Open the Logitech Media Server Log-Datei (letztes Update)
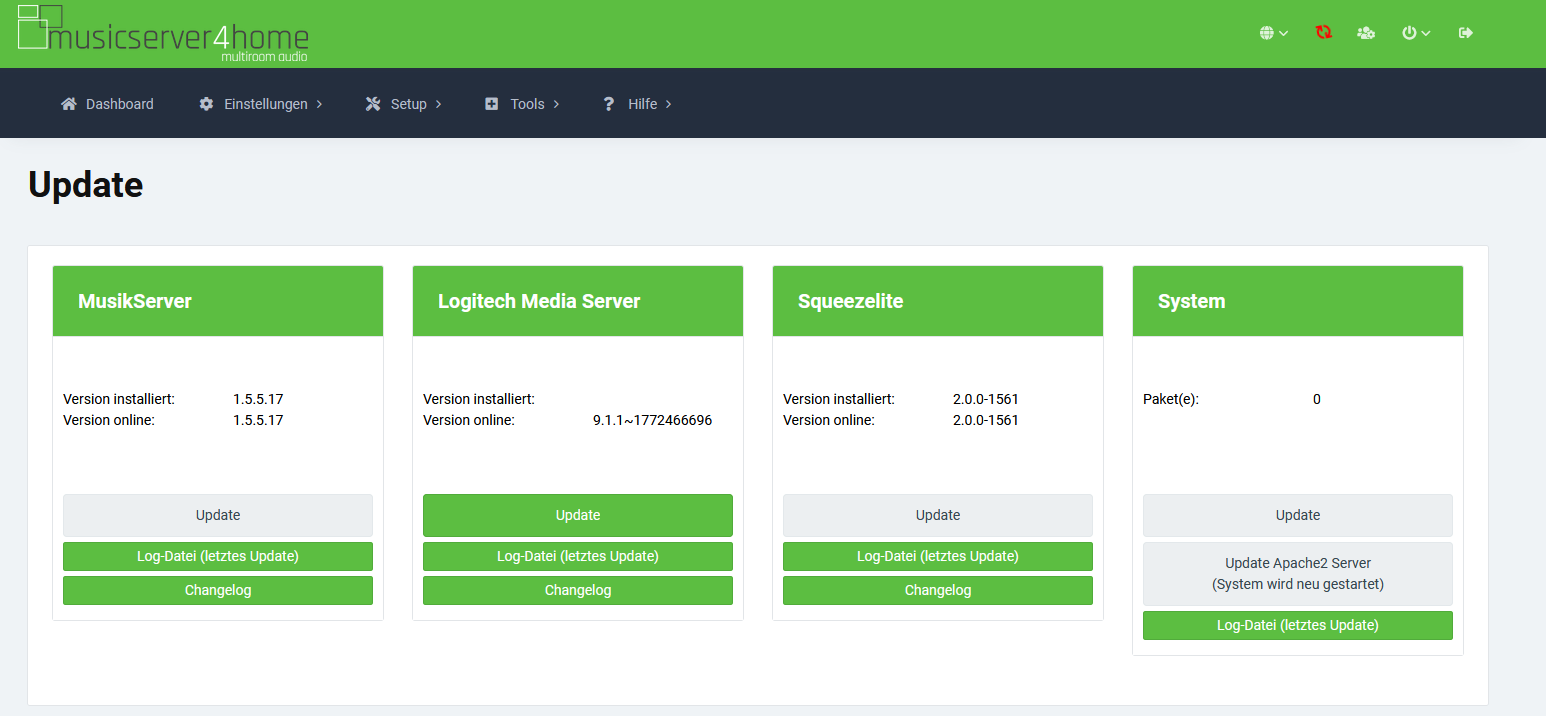The image size is (1546, 716). 578,556
